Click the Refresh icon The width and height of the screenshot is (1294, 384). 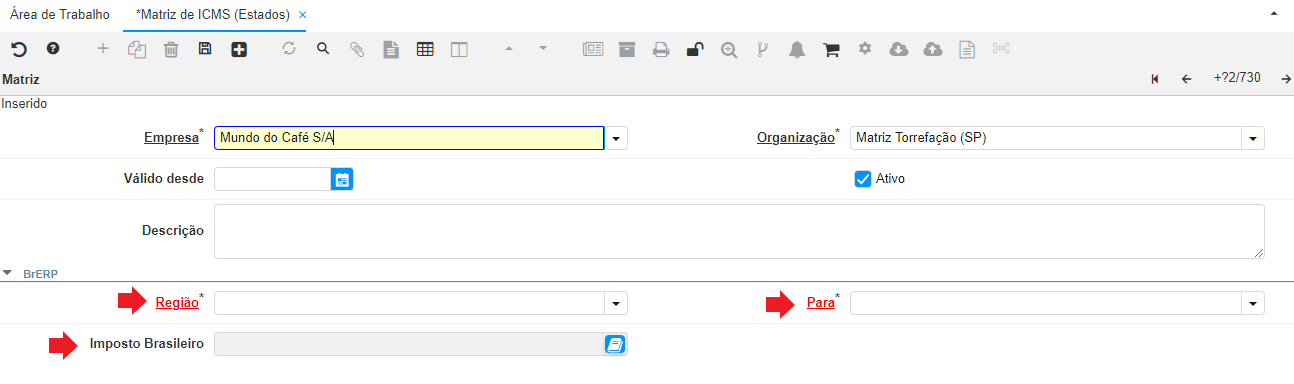click(289, 48)
